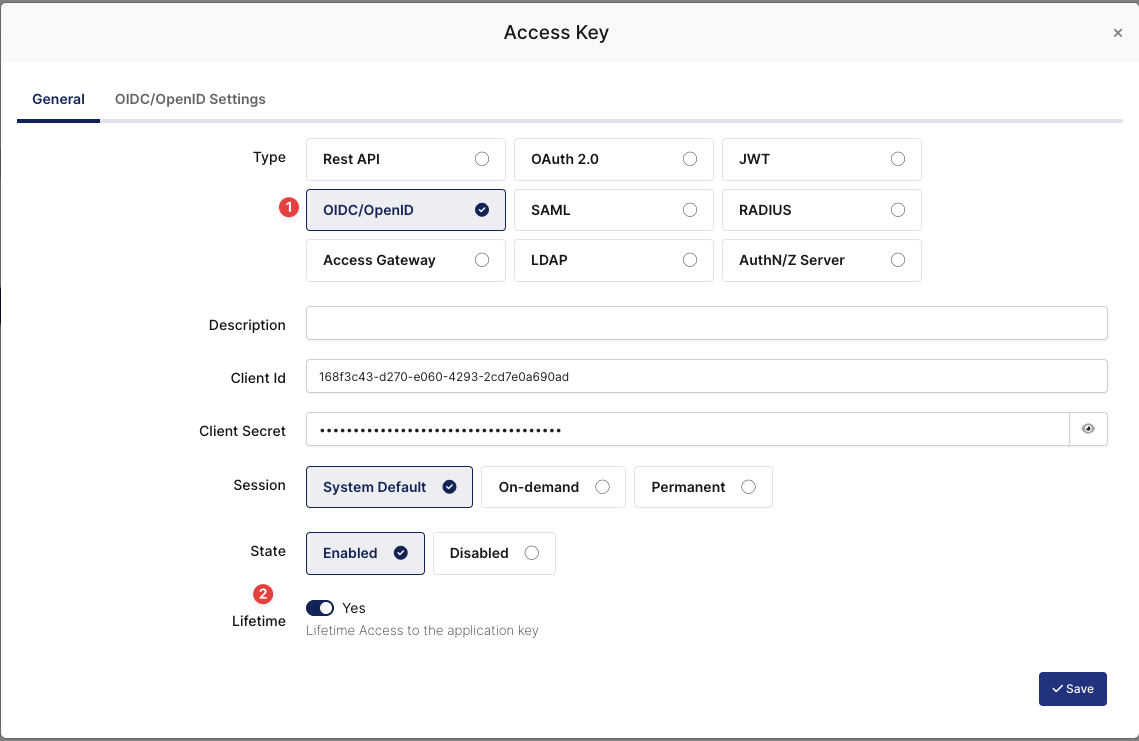Reveal the Client Secret with the eye icon
The width and height of the screenshot is (1139, 741).
click(1088, 428)
